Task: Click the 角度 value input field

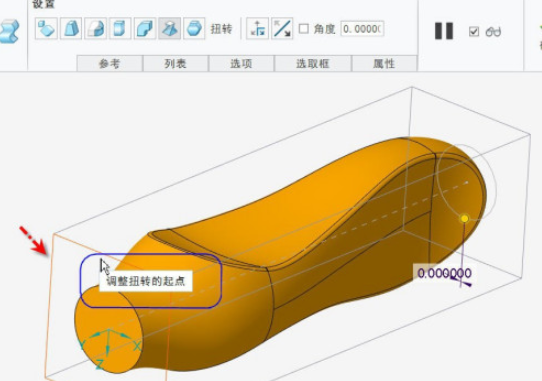Action: click(362, 29)
